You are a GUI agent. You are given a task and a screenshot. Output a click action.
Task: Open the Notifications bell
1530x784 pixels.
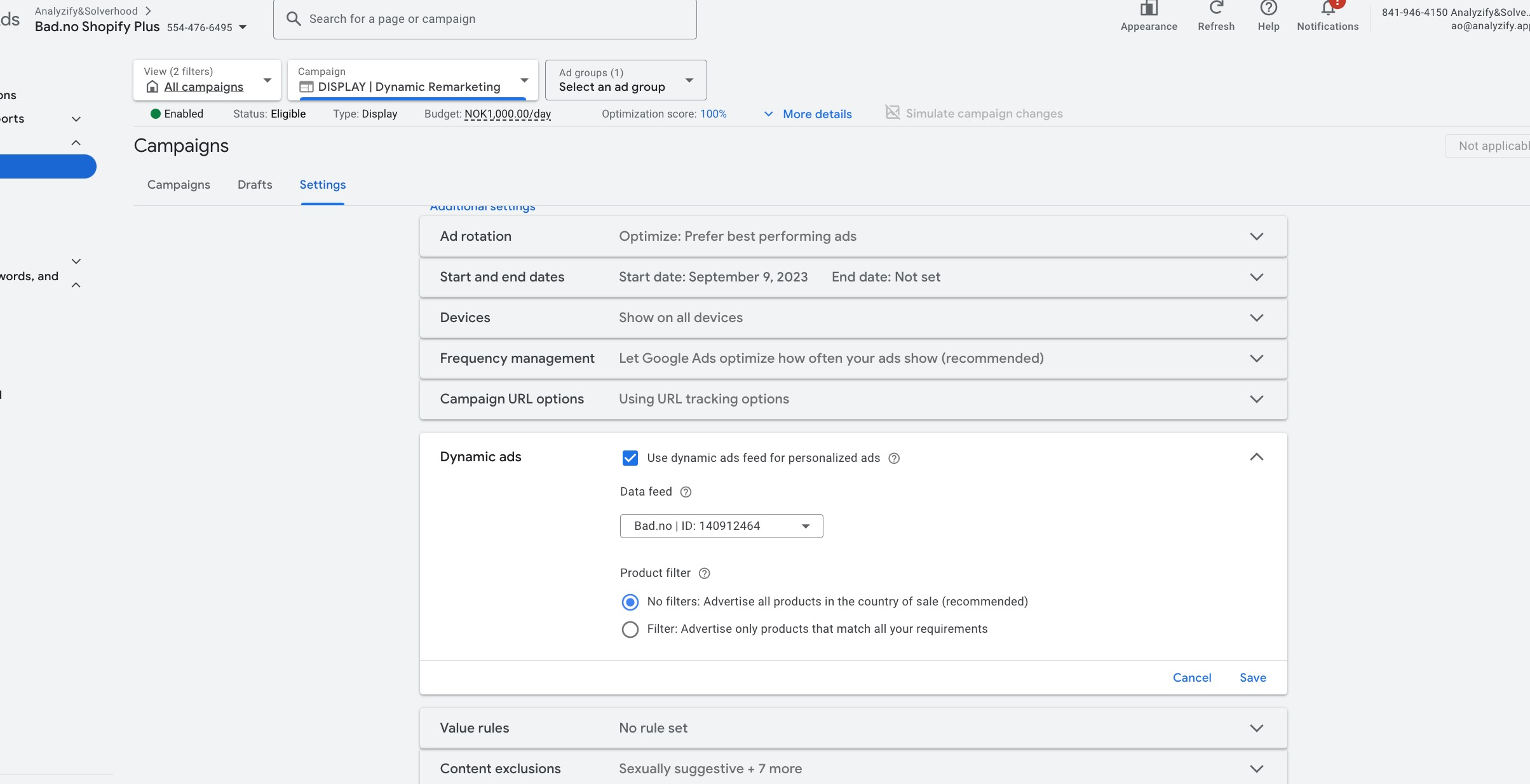(1328, 8)
